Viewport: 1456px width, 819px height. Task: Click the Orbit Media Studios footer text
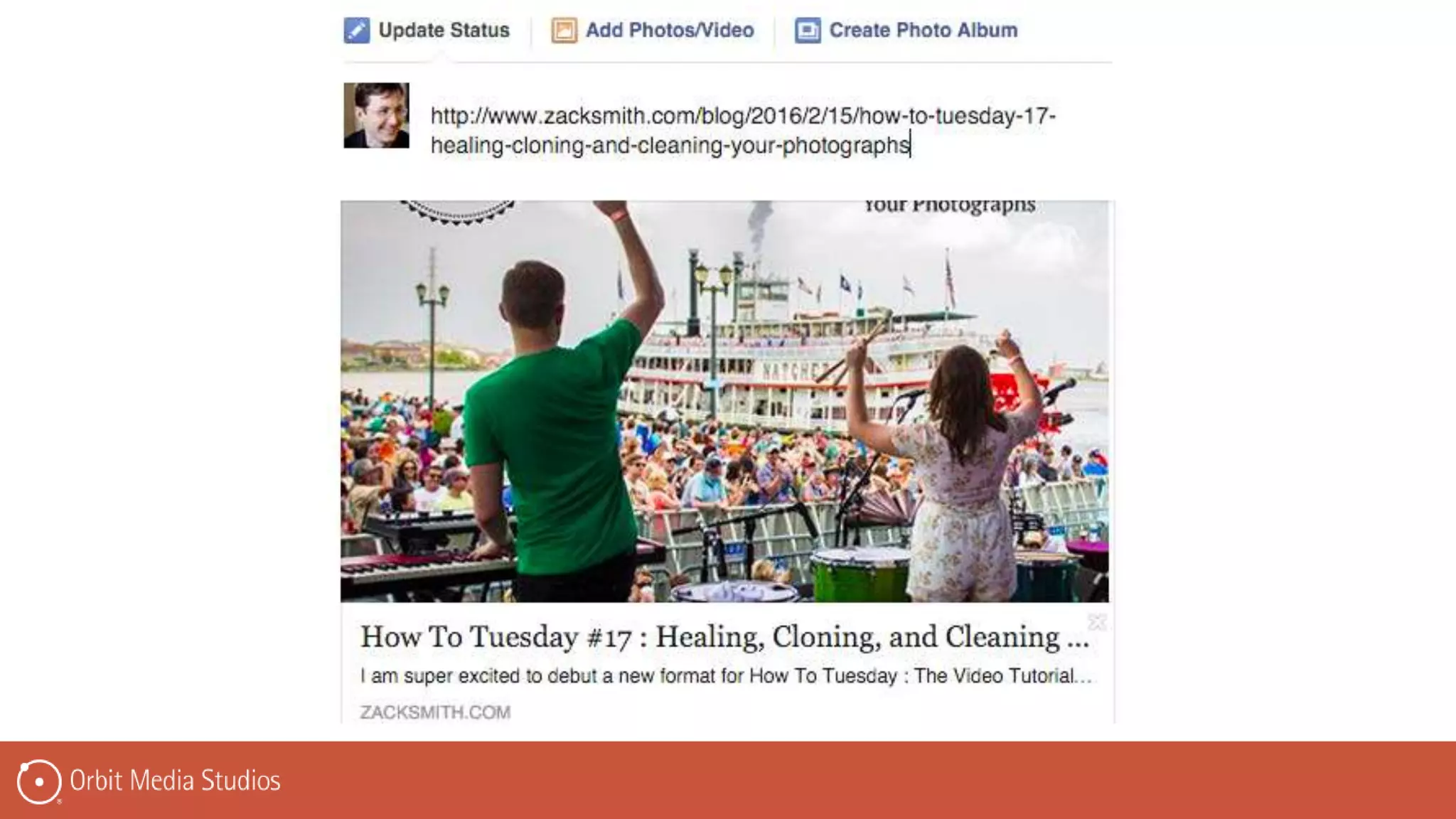point(175,781)
